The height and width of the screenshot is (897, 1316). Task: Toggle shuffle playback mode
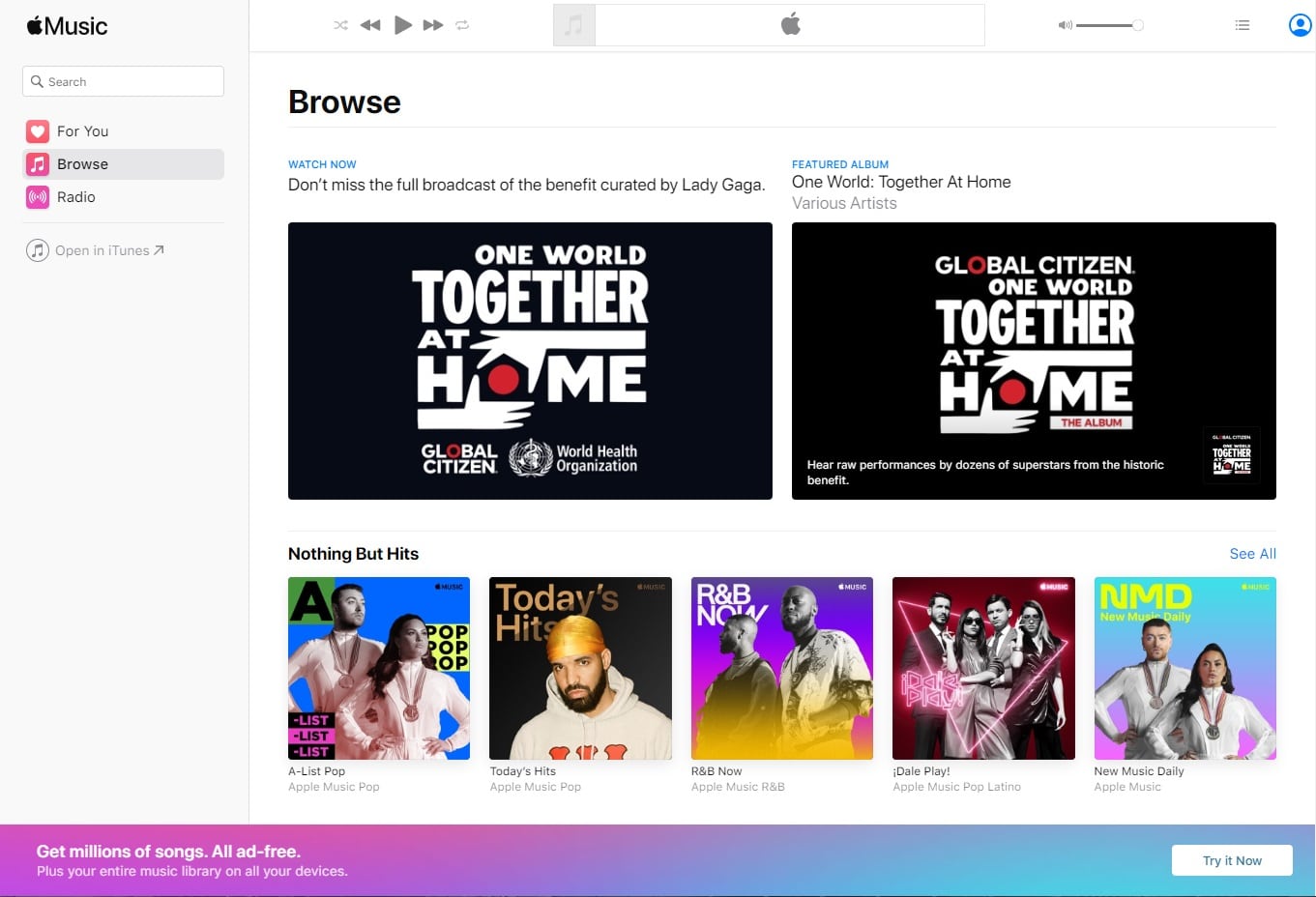tap(340, 25)
